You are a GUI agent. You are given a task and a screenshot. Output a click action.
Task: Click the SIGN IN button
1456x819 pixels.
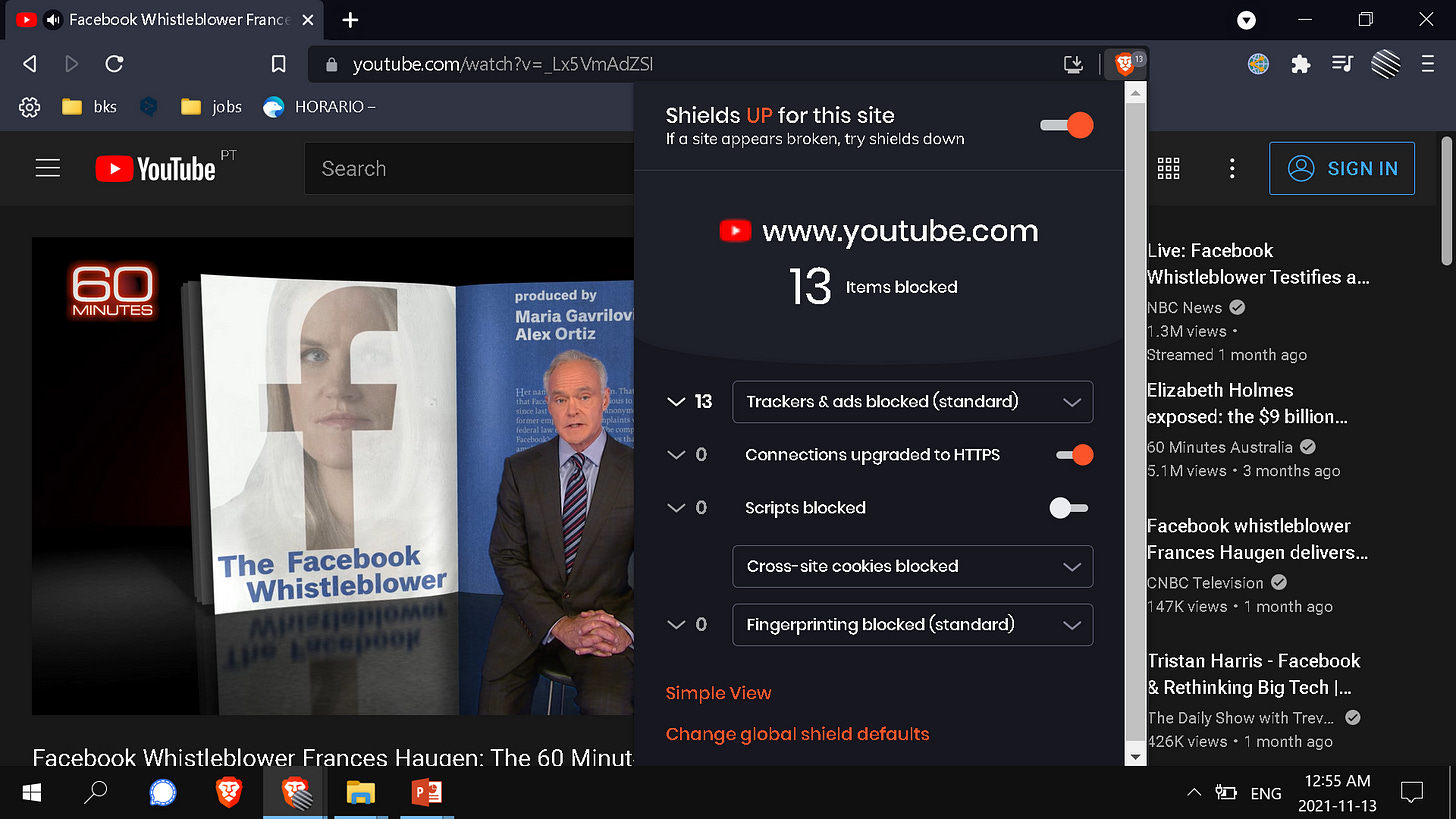coord(1342,168)
